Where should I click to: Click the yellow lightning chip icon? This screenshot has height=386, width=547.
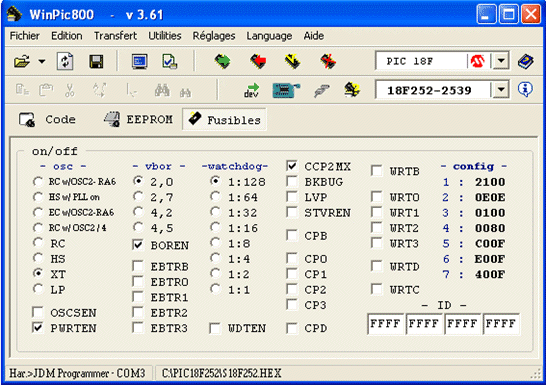pos(292,62)
